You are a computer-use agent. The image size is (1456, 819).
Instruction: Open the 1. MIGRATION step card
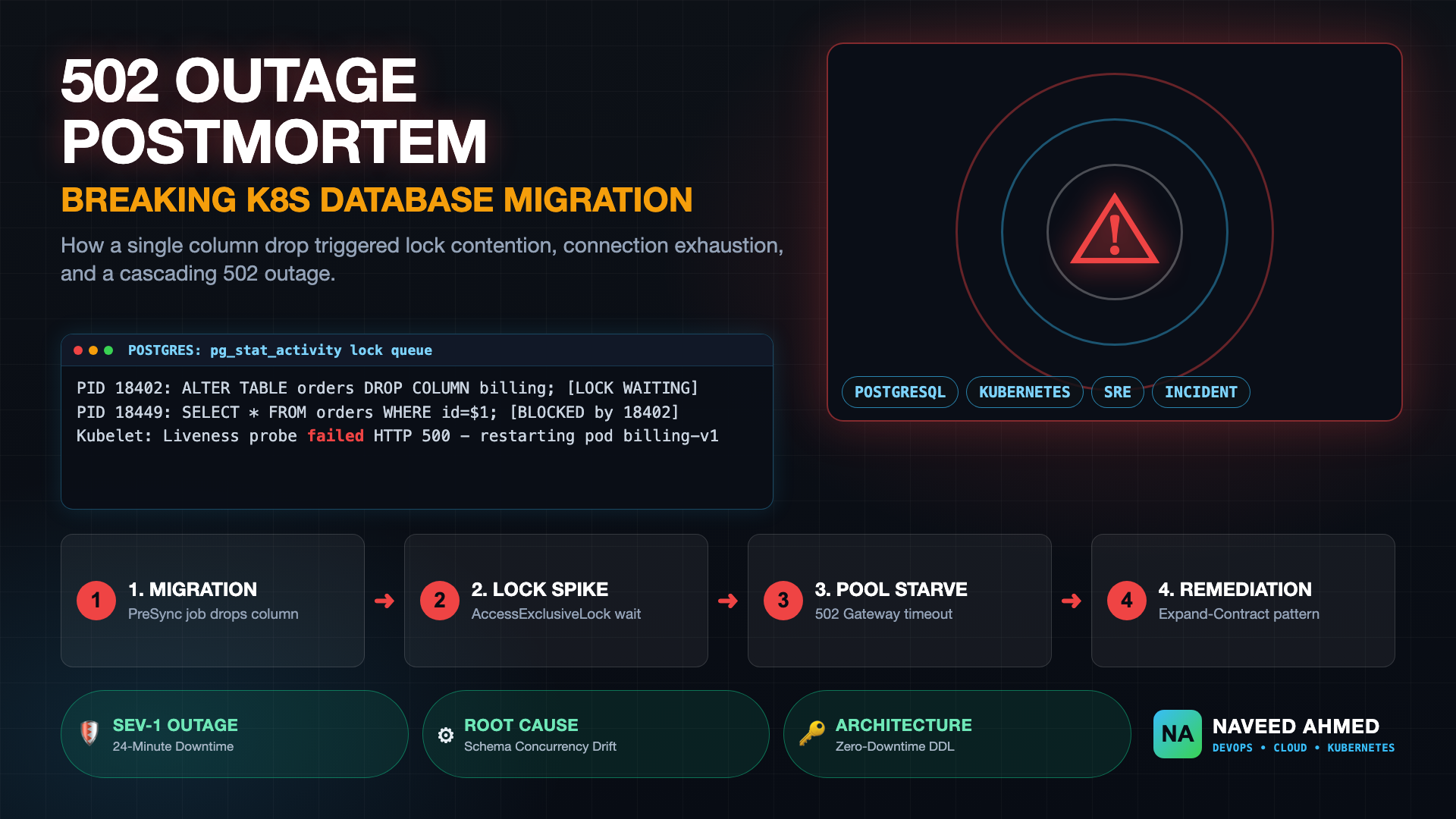click(212, 601)
